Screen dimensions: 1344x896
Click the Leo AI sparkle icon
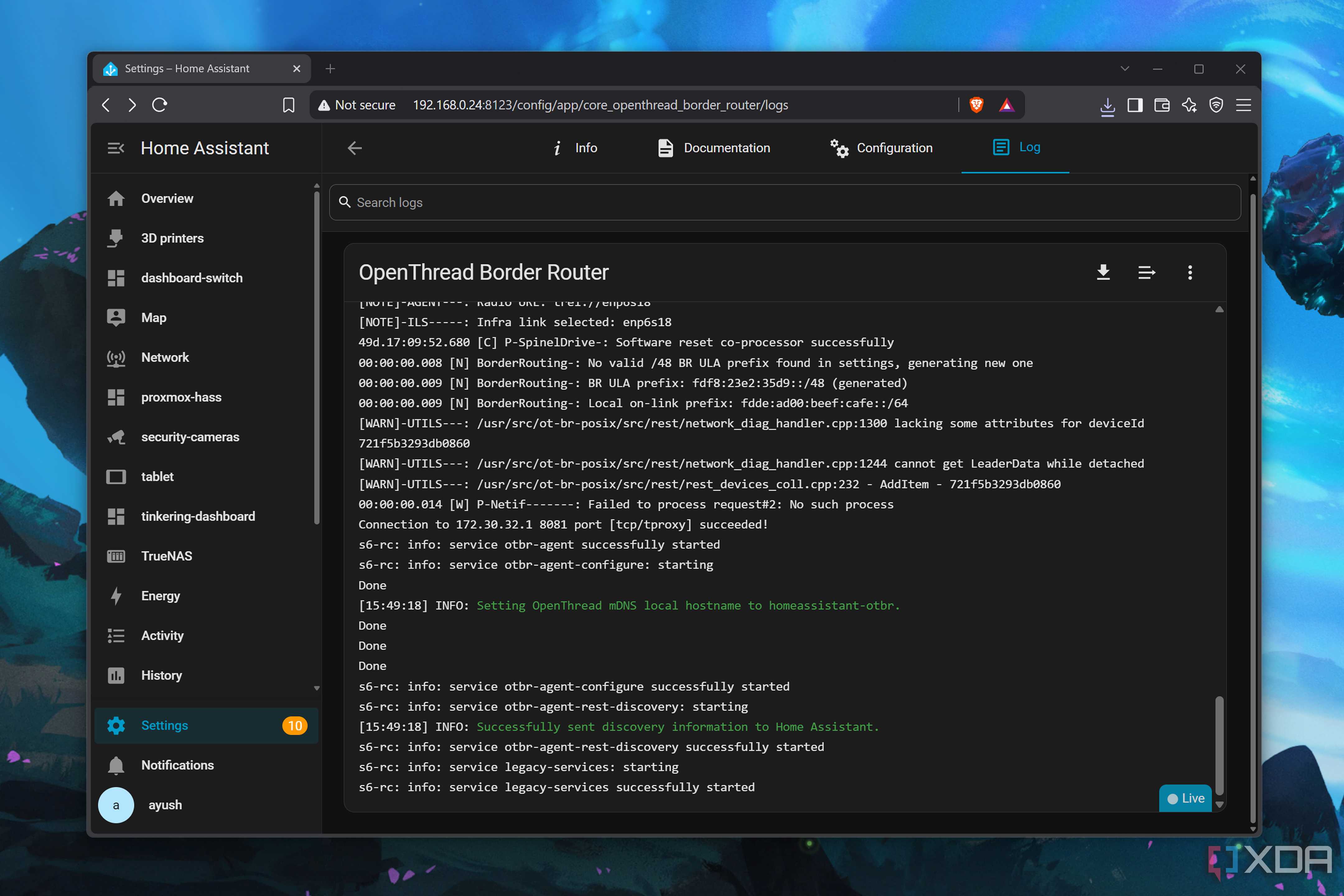[1189, 105]
